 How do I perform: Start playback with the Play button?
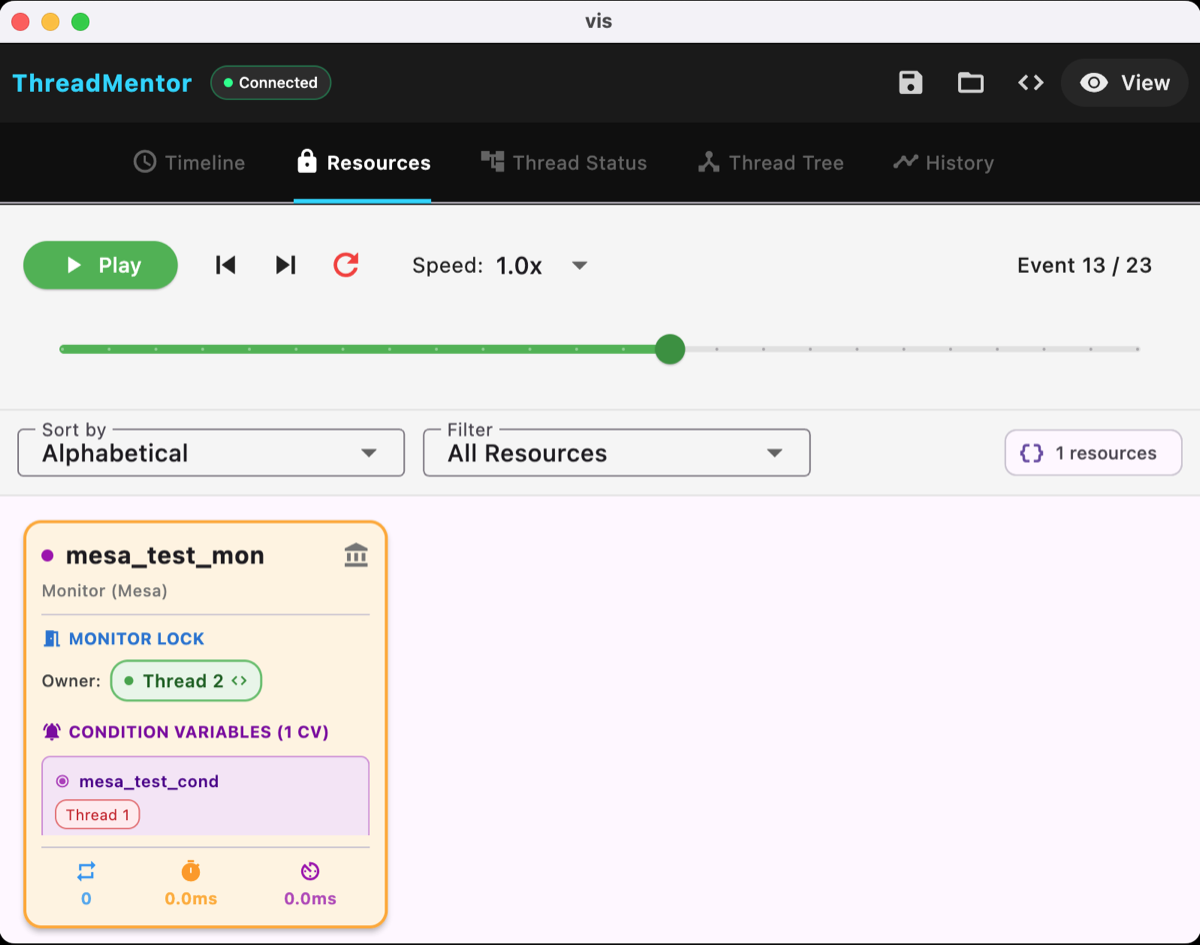tap(101, 265)
